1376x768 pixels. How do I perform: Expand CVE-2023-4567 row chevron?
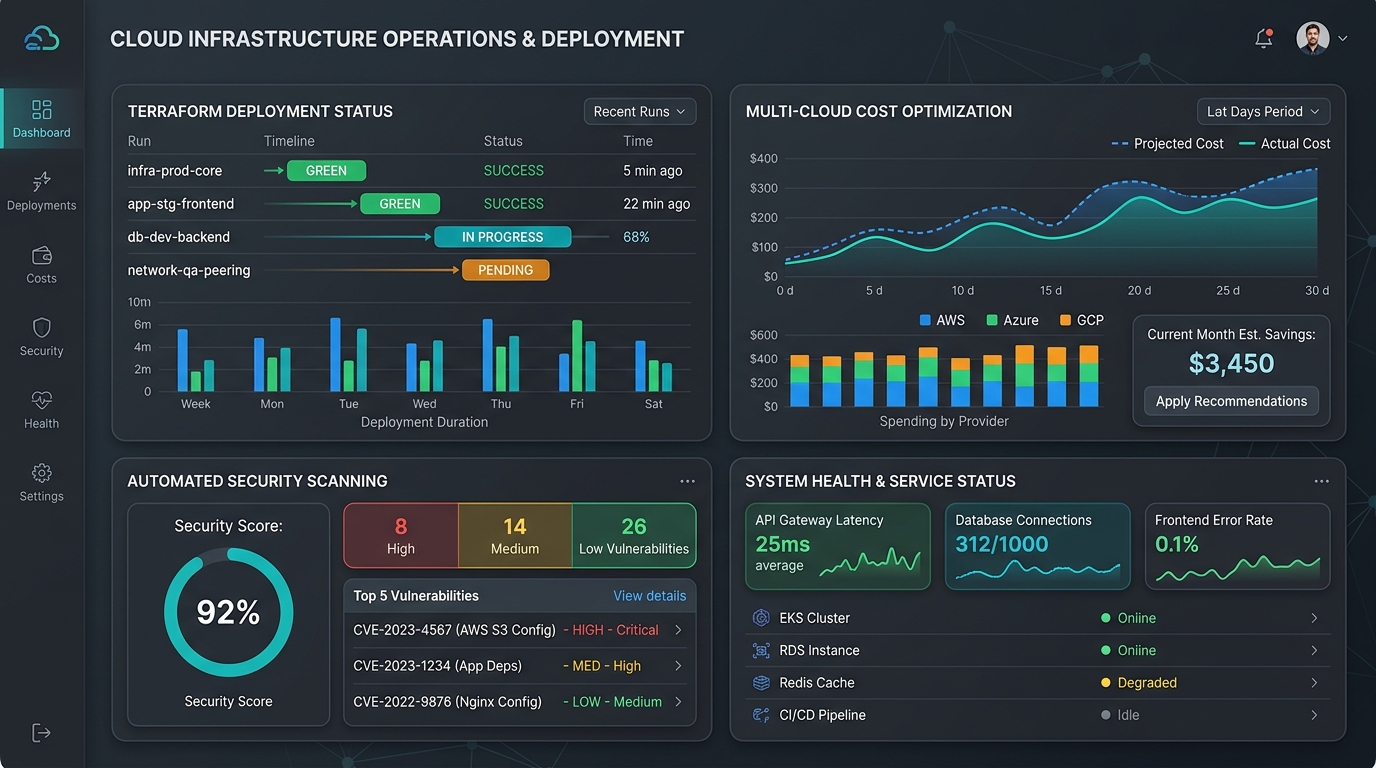tap(678, 630)
